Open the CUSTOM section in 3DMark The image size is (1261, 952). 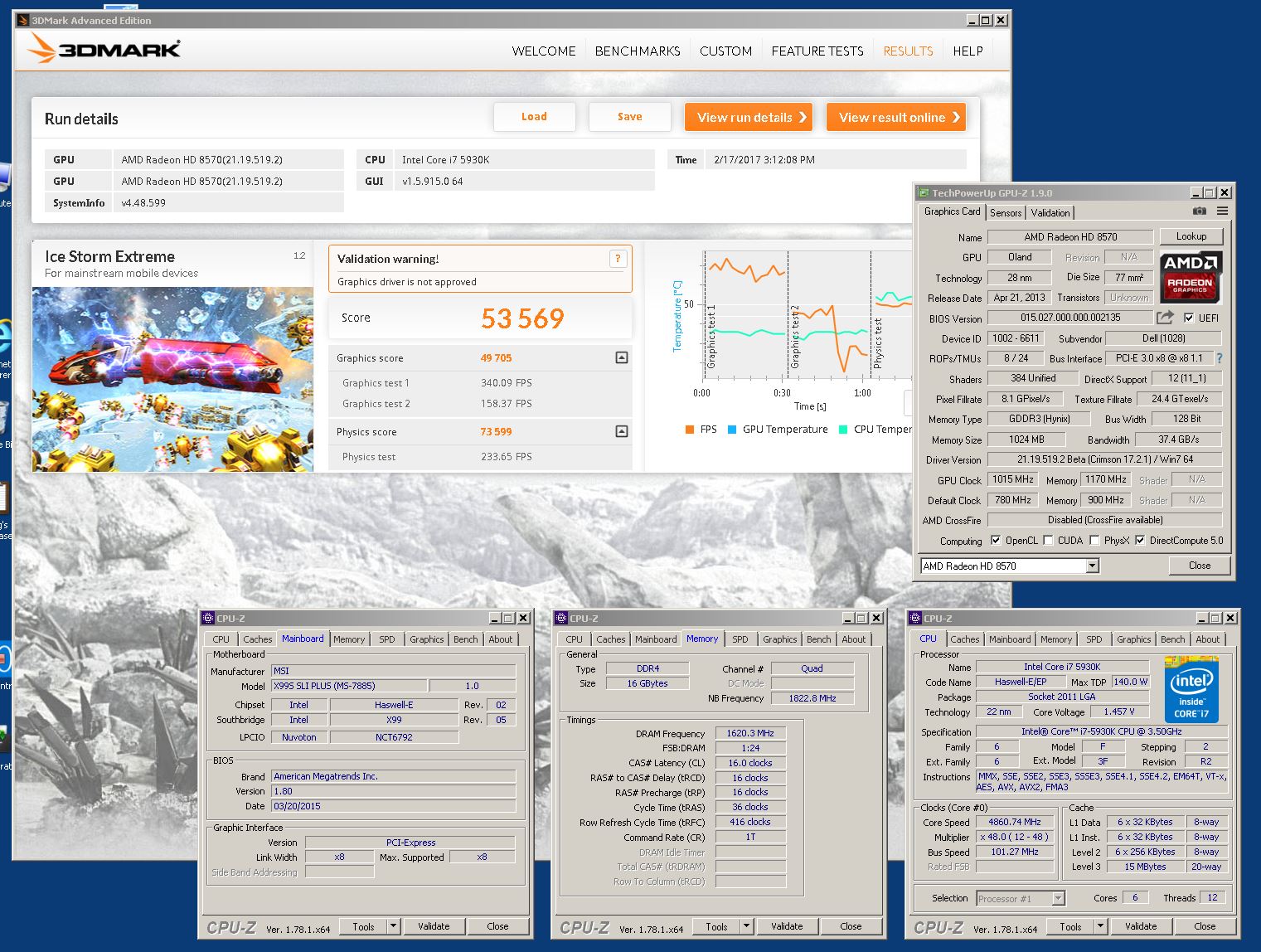pos(725,51)
